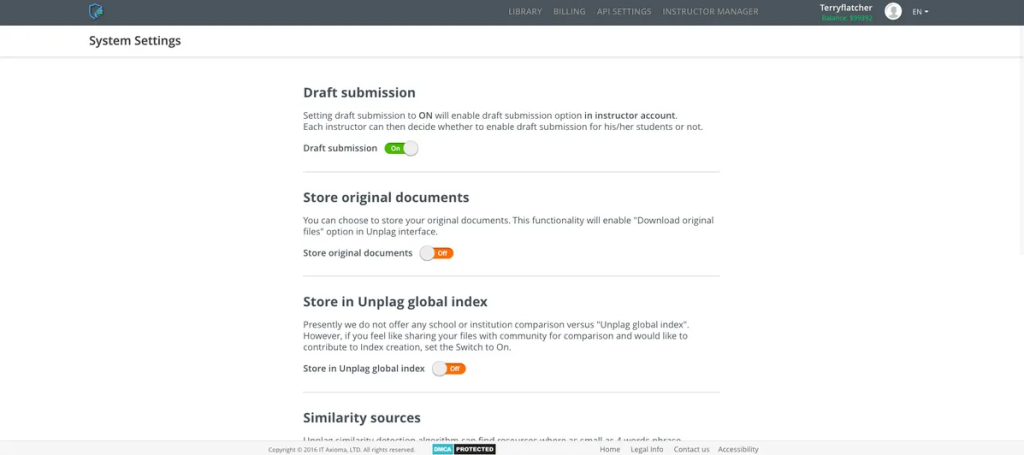
Task: Click Contact us in the footer
Action: coord(692,449)
